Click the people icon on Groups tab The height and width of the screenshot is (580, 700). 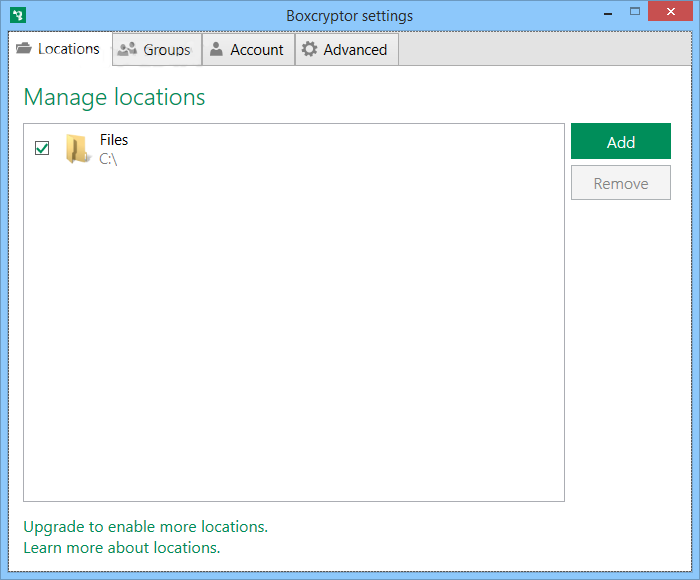127,49
